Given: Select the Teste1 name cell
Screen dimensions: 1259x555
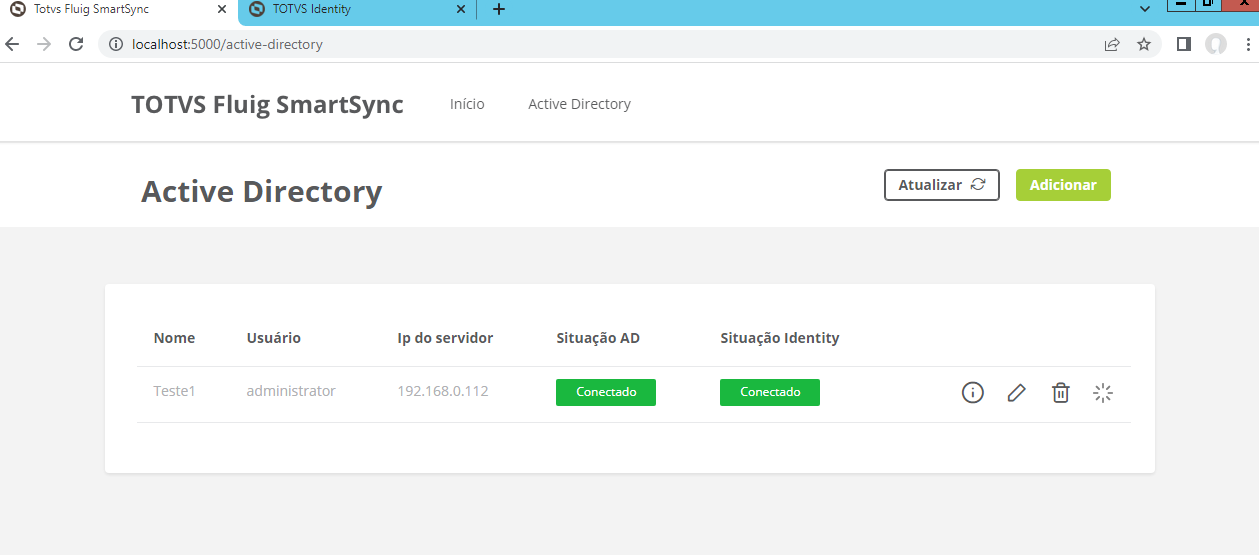Looking at the screenshot, I should tap(174, 391).
